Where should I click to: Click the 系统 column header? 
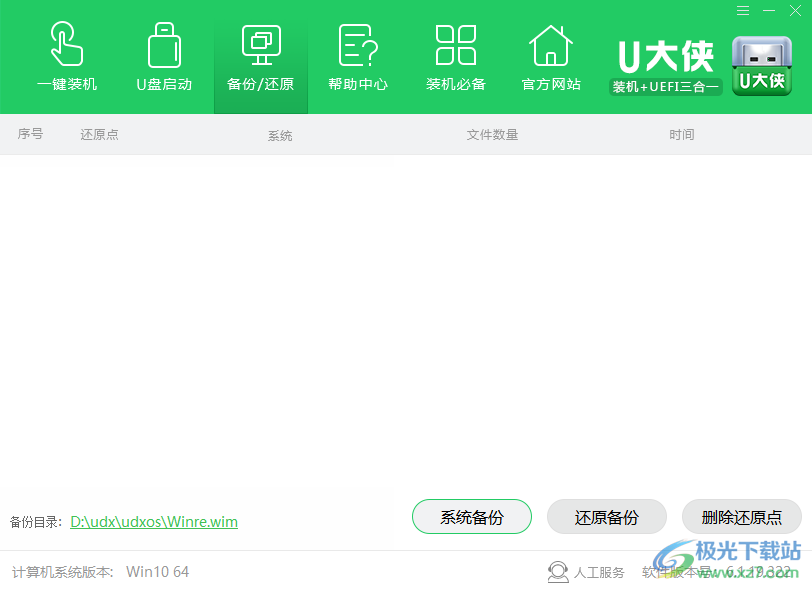point(280,136)
